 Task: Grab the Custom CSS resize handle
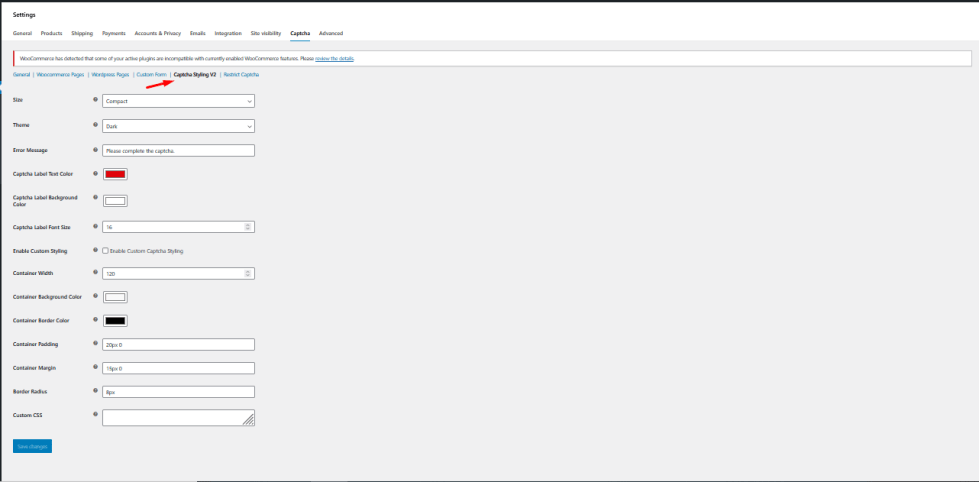pyautogui.click(x=249, y=420)
